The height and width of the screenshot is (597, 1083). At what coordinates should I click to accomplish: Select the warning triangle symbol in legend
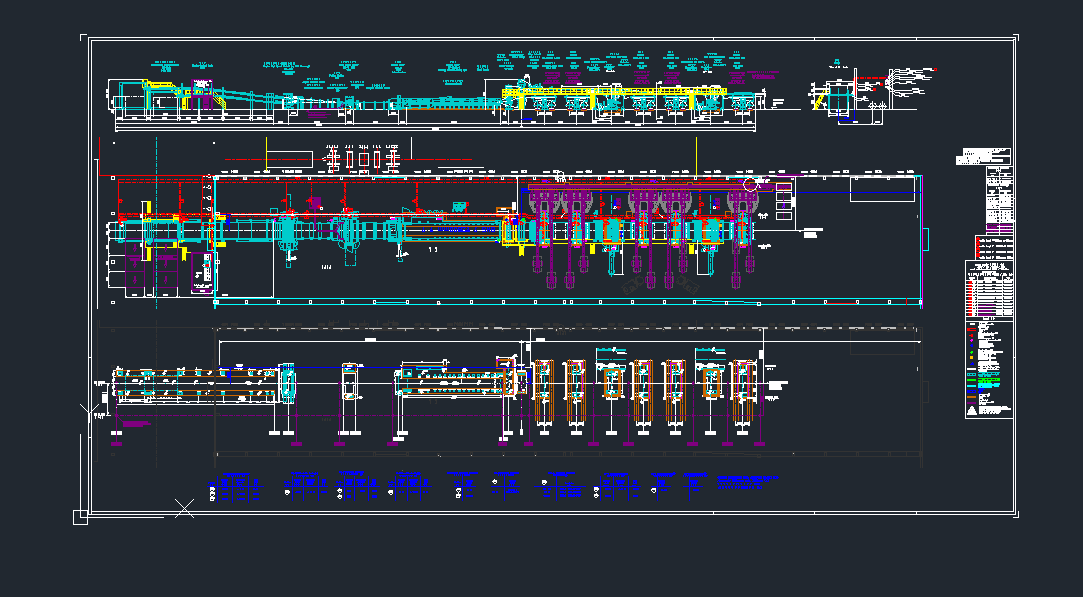point(971,411)
